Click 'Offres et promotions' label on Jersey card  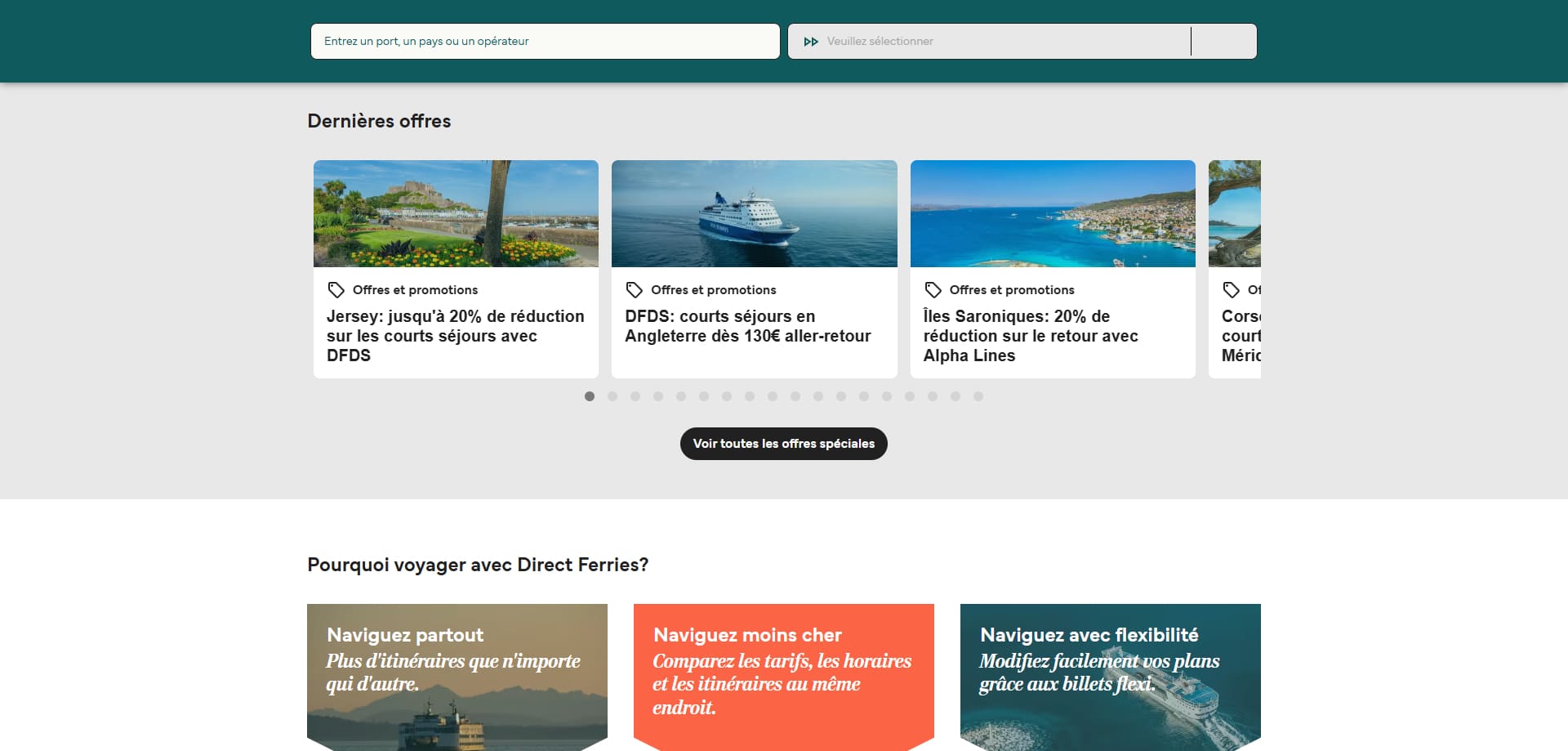pos(415,290)
